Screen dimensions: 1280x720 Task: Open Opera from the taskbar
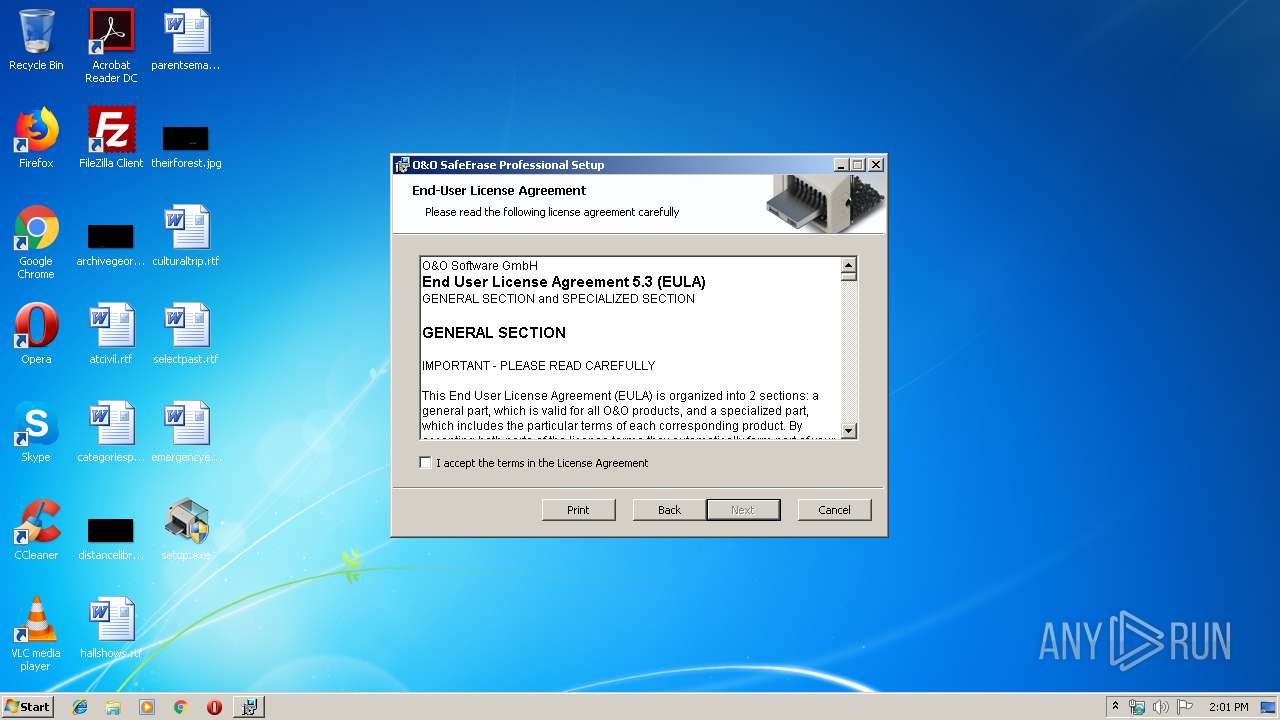[x=214, y=707]
